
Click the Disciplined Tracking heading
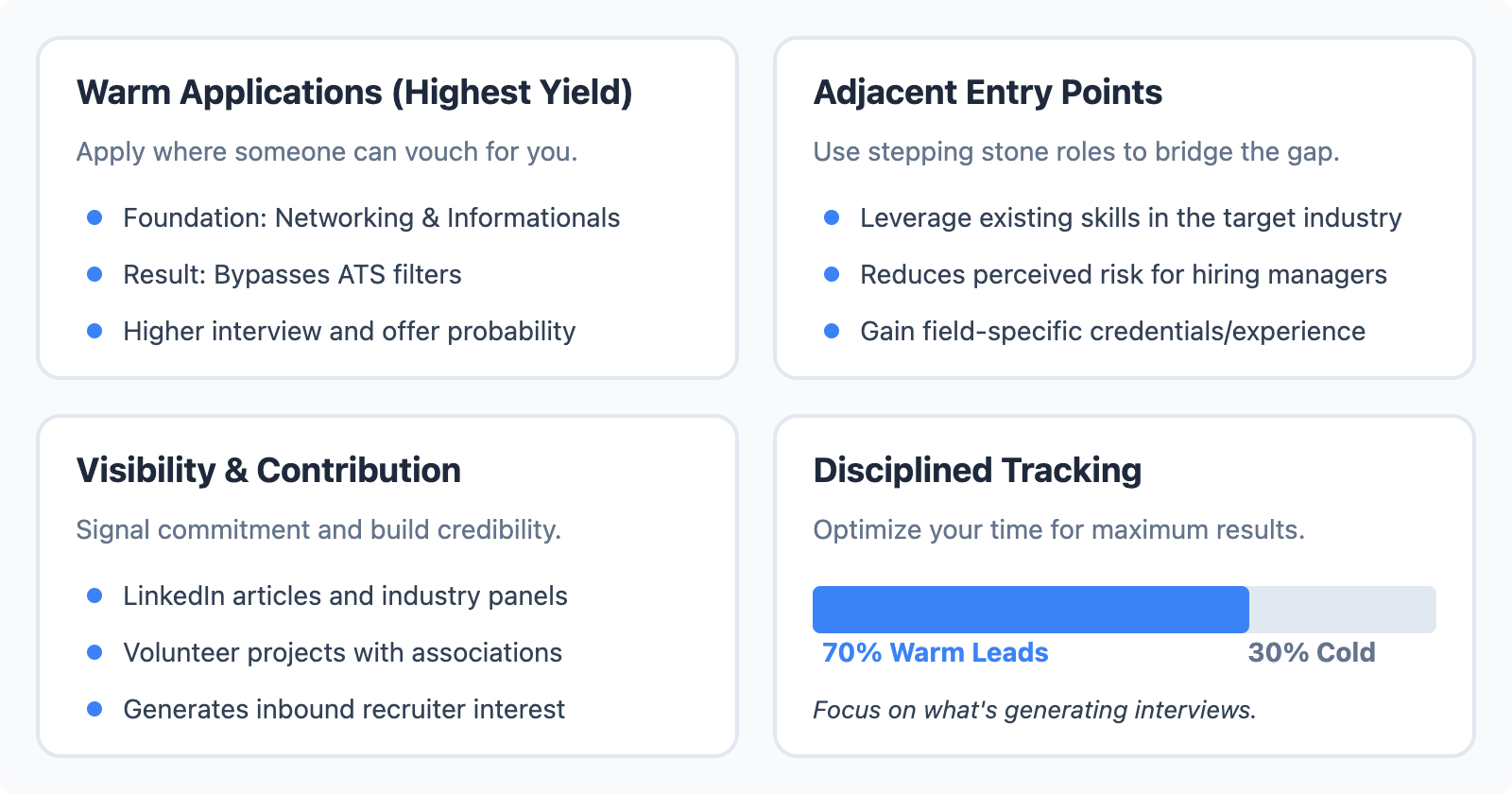(977, 471)
